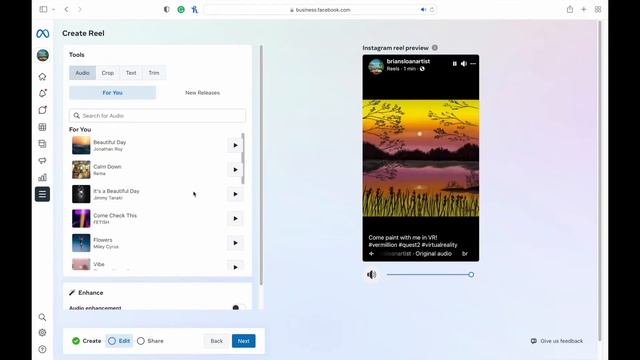
Task: Select the completed Create step
Action: (87, 341)
